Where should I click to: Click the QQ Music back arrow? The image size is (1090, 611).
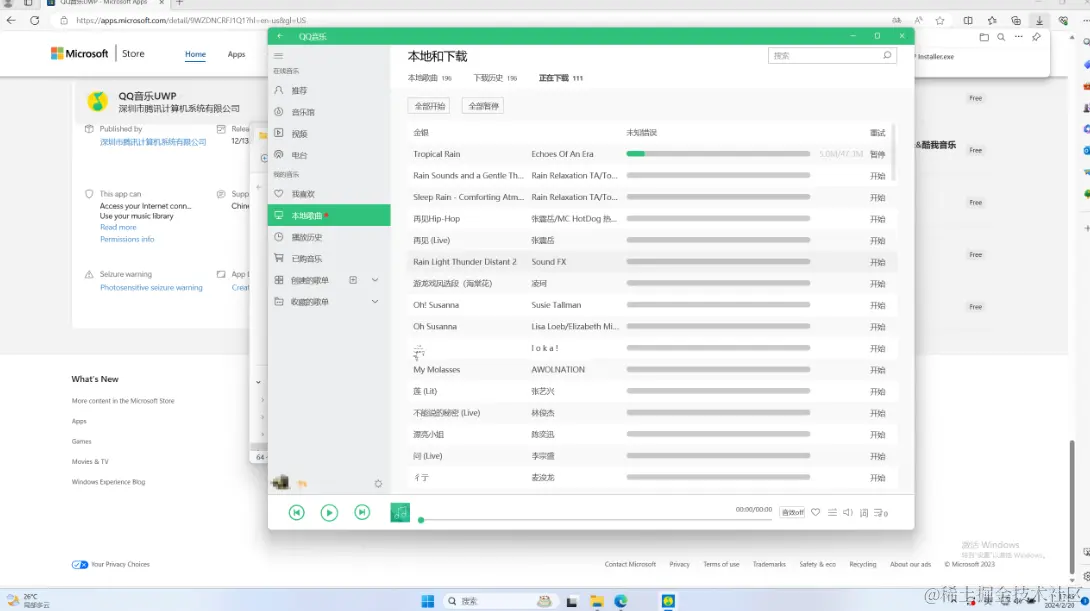pos(280,36)
